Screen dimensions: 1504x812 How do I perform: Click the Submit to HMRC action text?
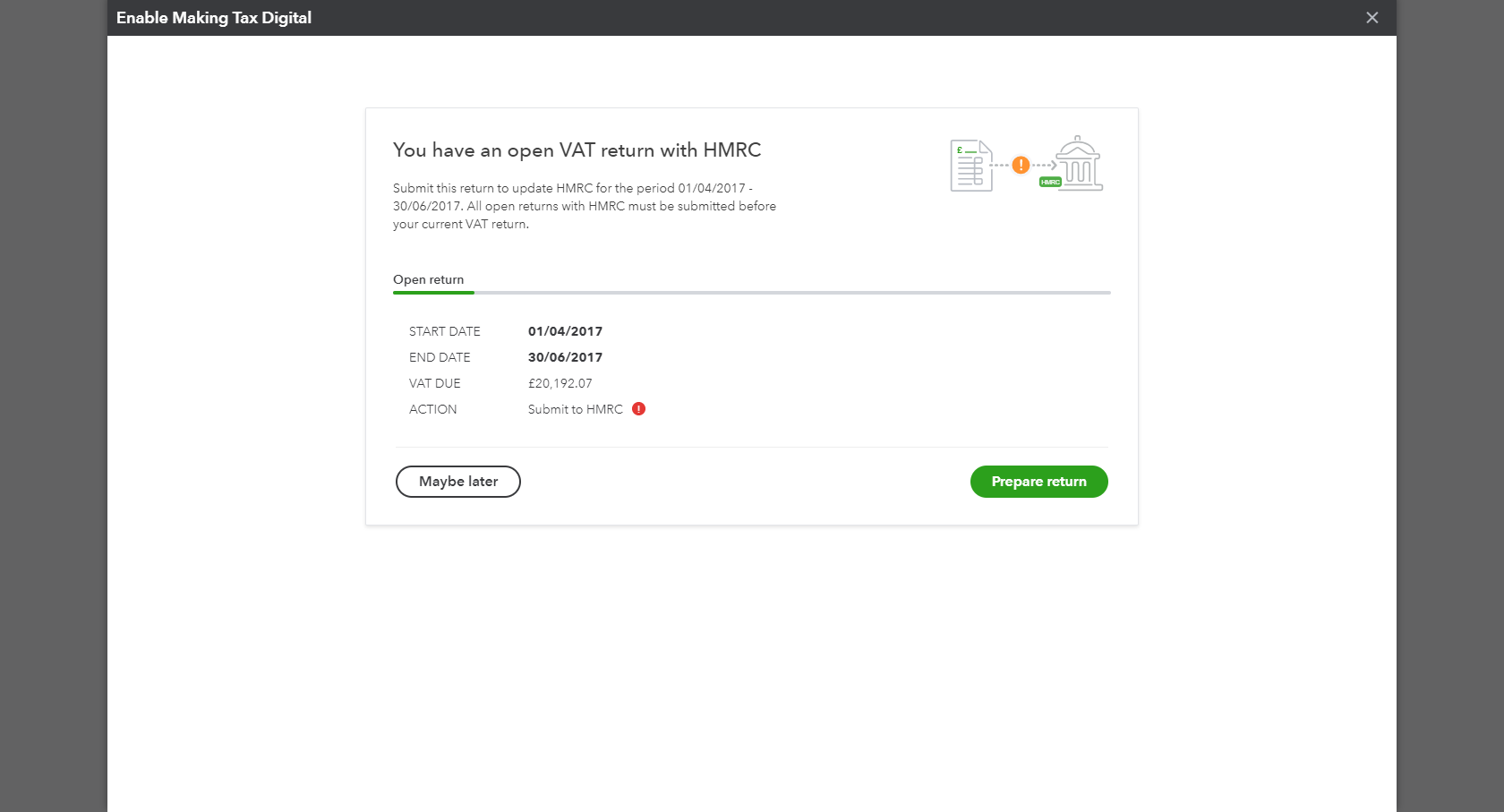(576, 409)
